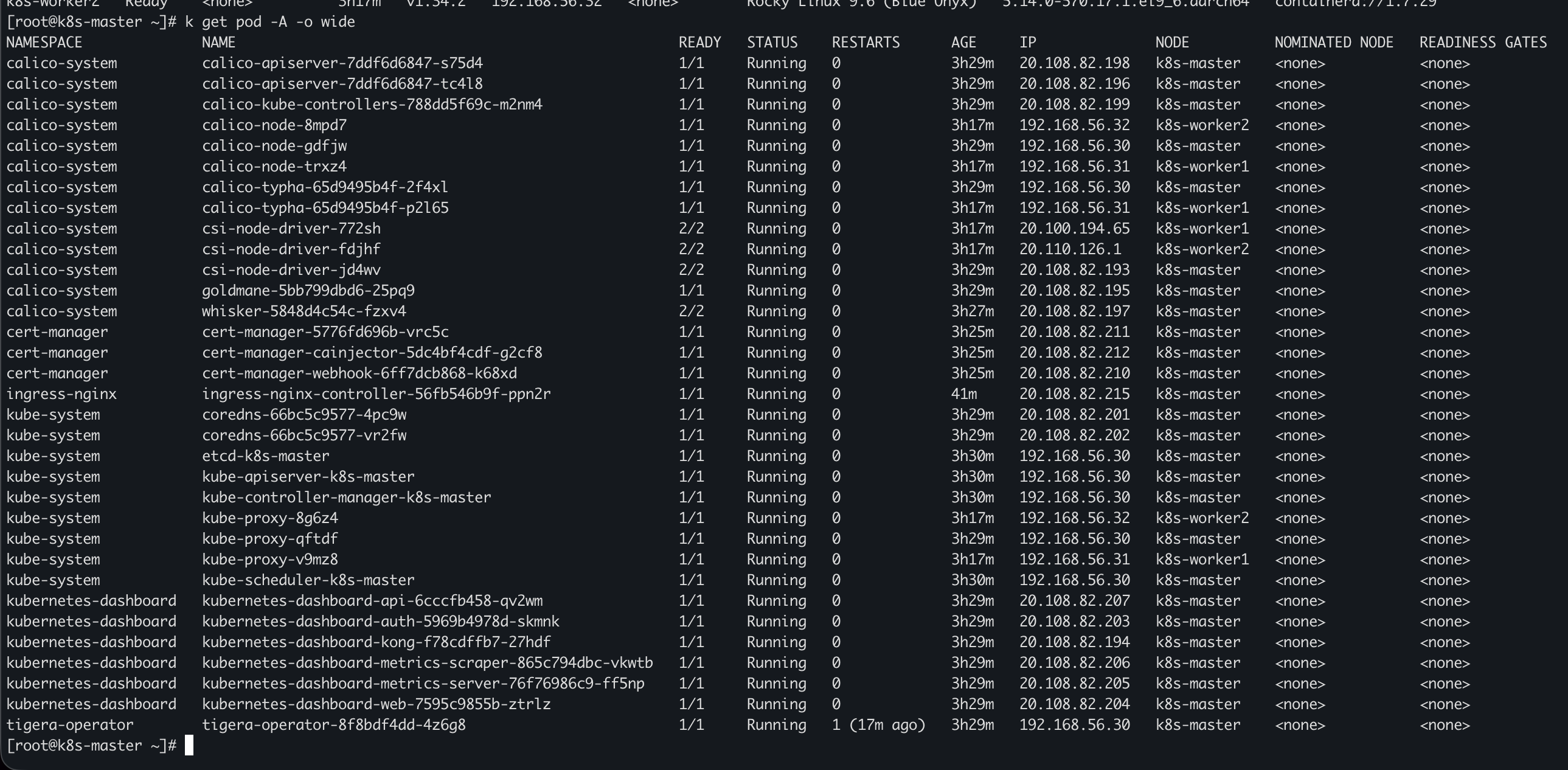The width and height of the screenshot is (1568, 770).
Task: Click the tigera-operator-8f8bdf4dd-4z6g8 pod name
Action: coord(333,725)
